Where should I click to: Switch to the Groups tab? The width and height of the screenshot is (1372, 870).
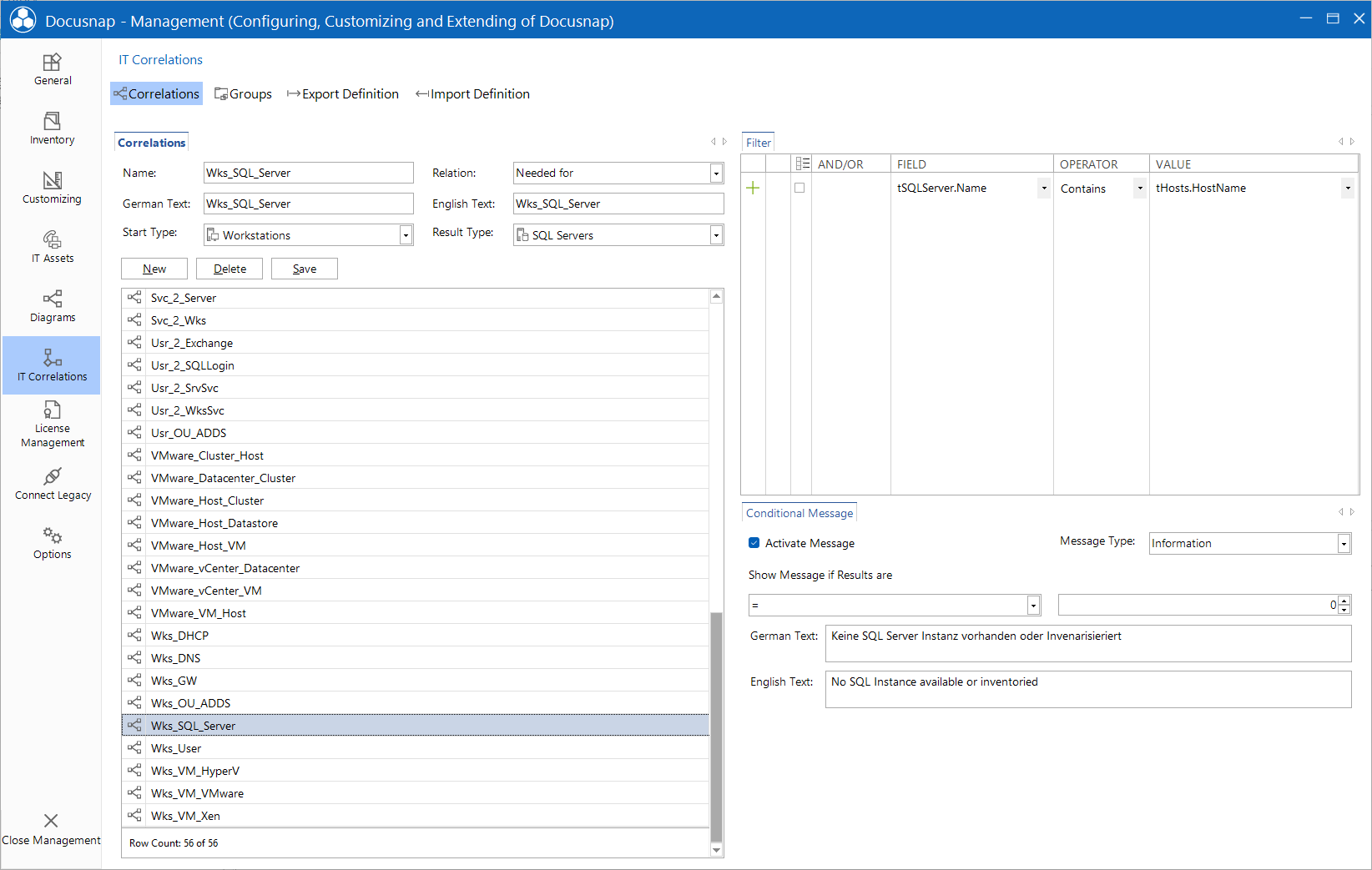[x=243, y=93]
